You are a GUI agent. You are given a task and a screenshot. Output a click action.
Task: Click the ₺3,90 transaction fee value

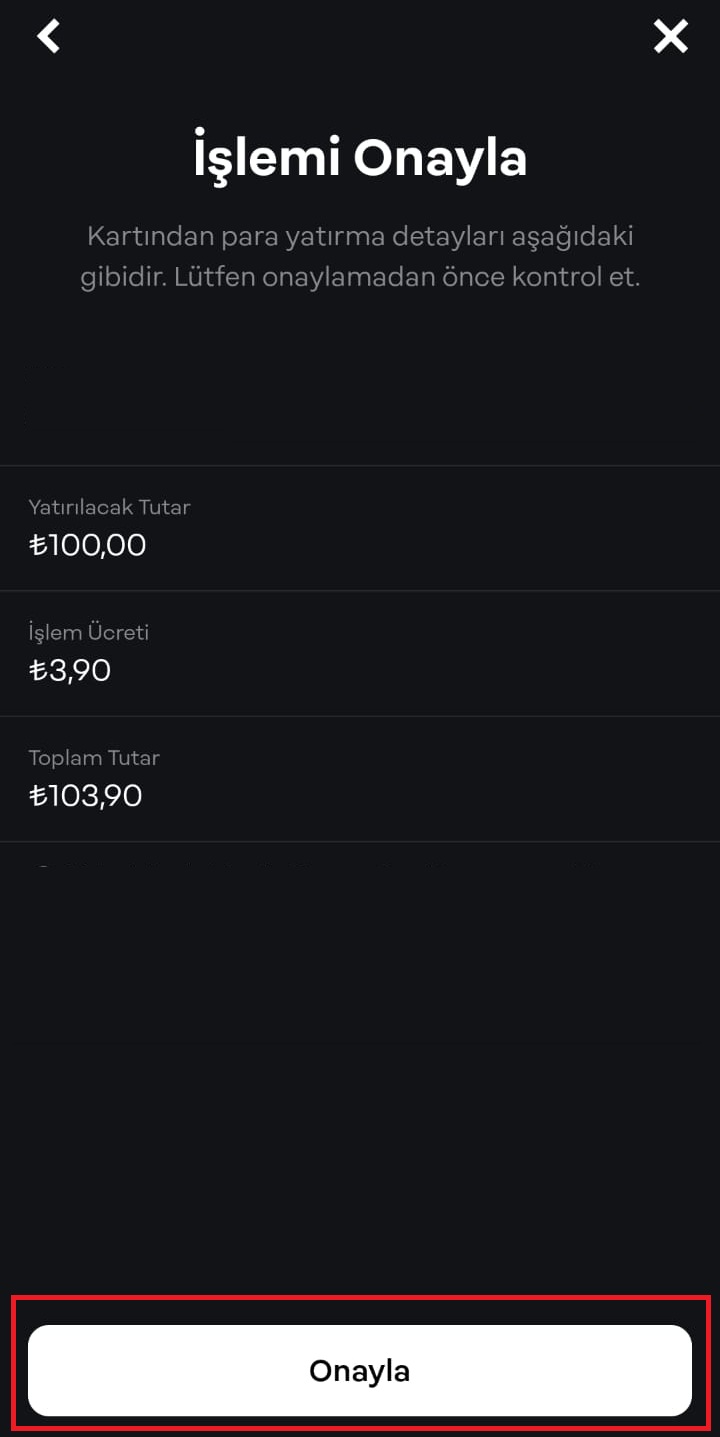[70, 670]
